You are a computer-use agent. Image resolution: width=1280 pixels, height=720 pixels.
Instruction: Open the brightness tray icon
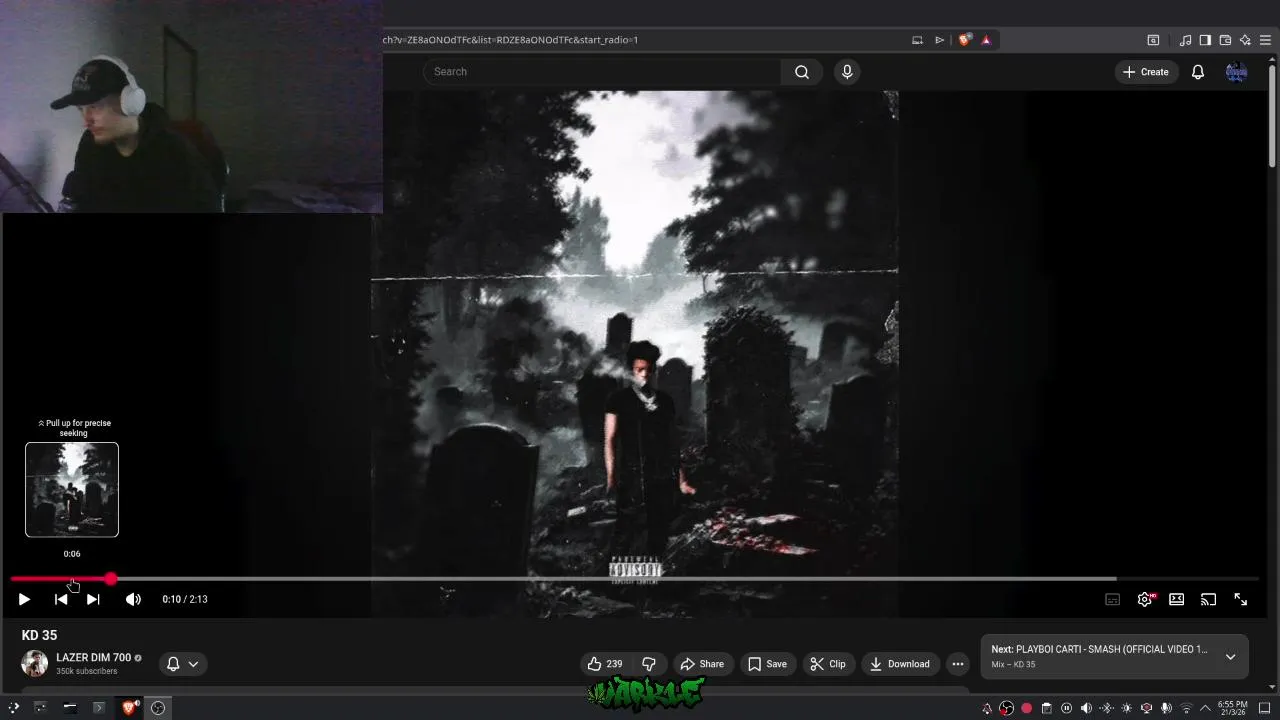pyautogui.click(x=1126, y=708)
